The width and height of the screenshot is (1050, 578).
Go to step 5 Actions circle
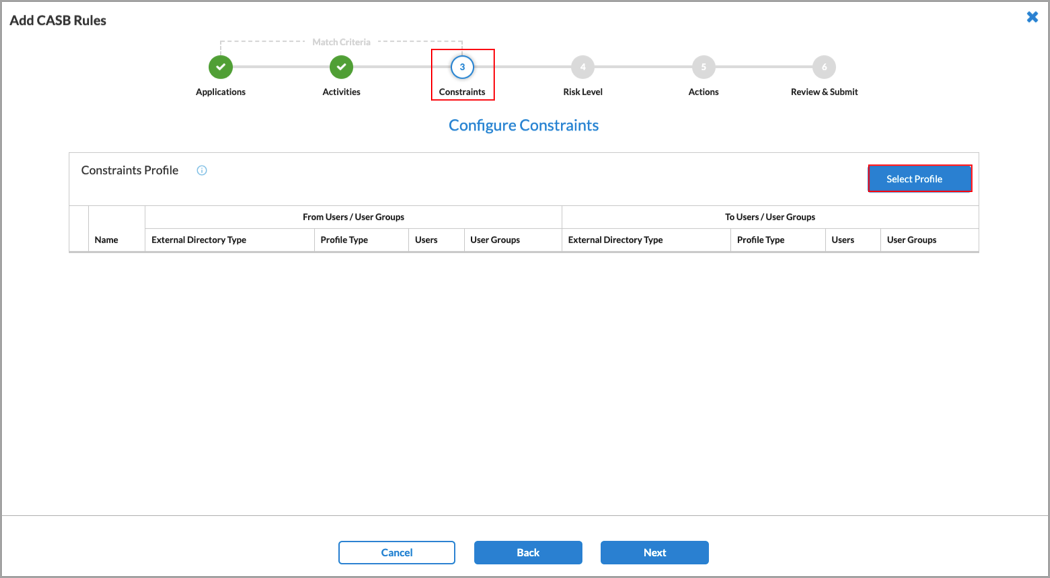tap(703, 67)
